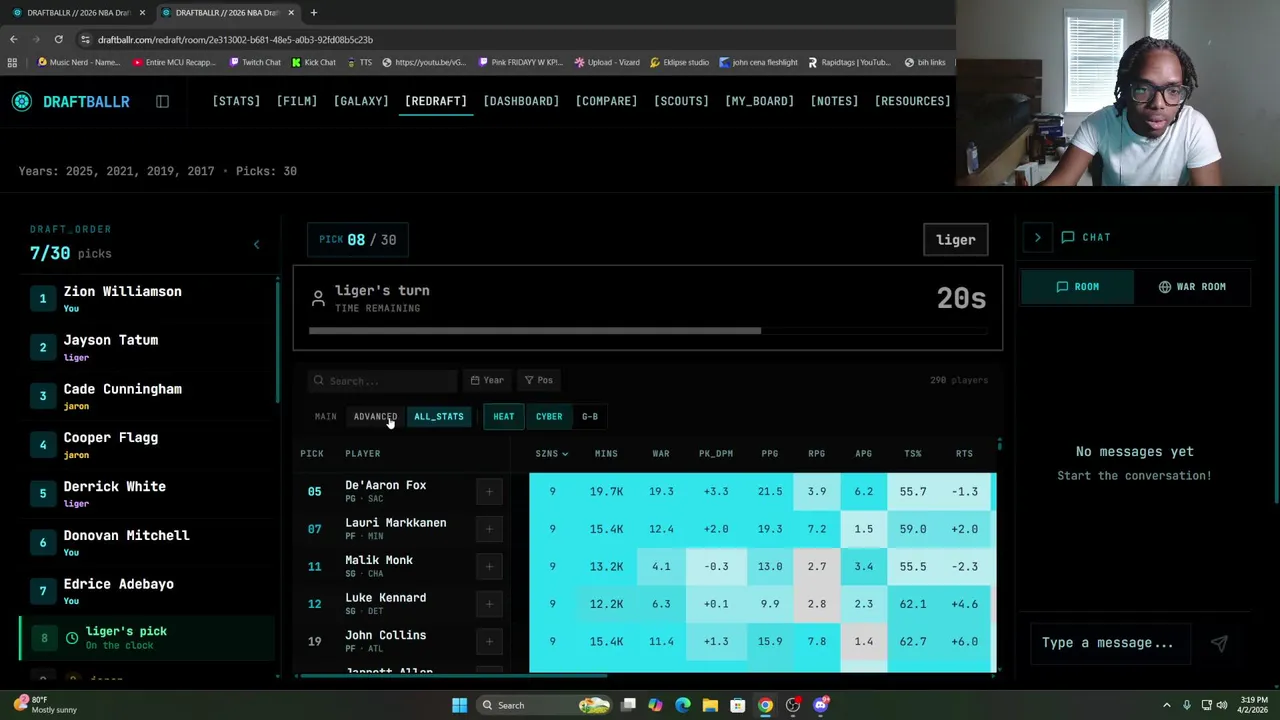This screenshot has width=1280, height=720.
Task: Switch stats view to MAIN
Action: coord(326,416)
